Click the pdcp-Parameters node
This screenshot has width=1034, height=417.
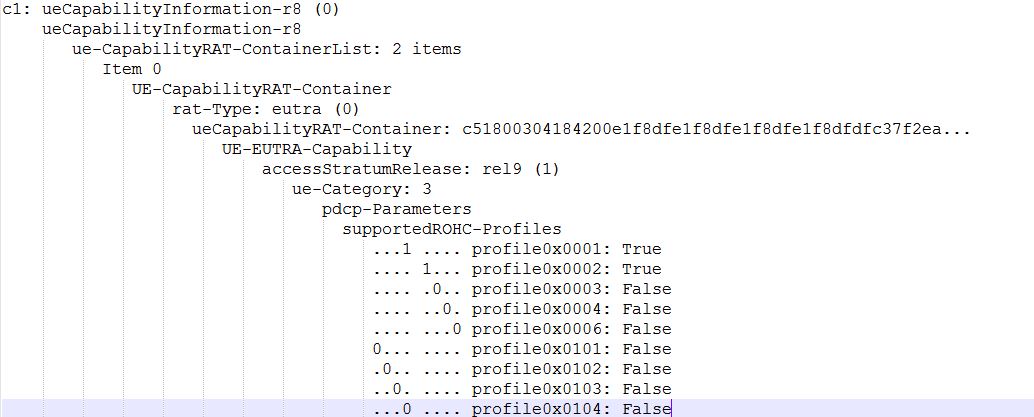(396, 209)
